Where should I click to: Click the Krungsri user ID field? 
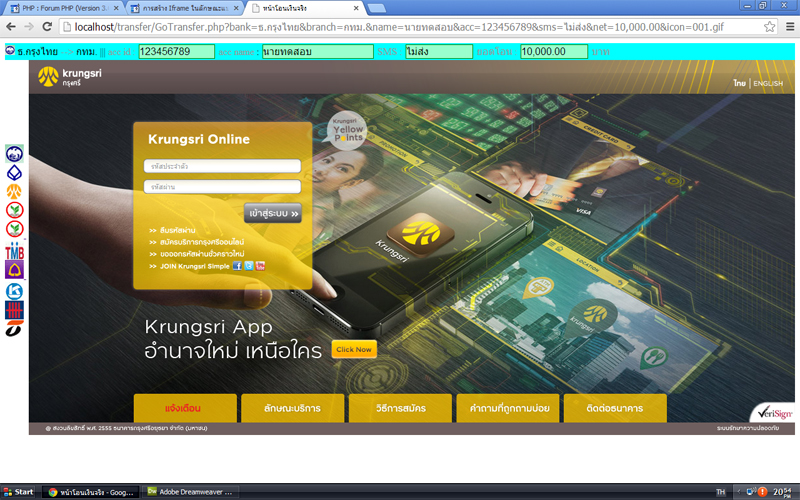coord(222,166)
